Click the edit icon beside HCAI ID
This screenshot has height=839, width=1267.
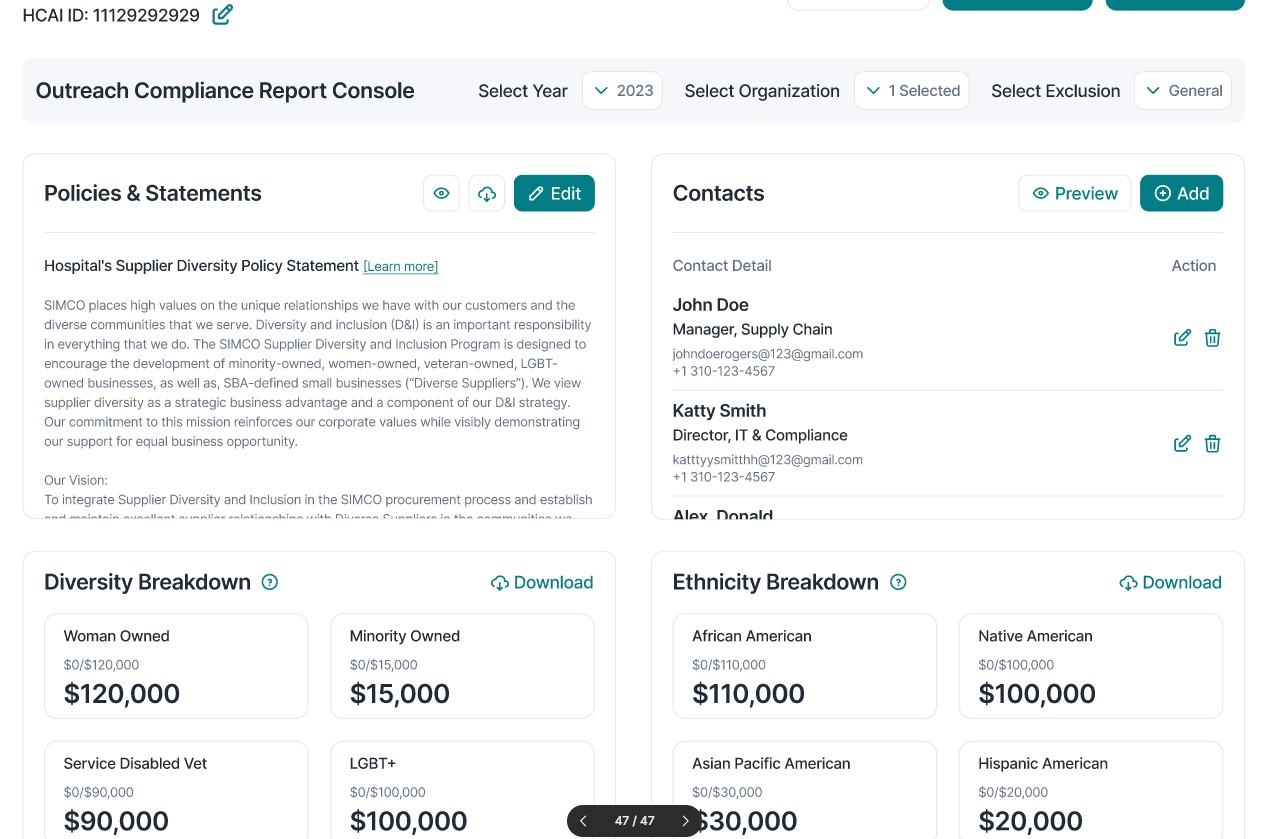pos(222,15)
